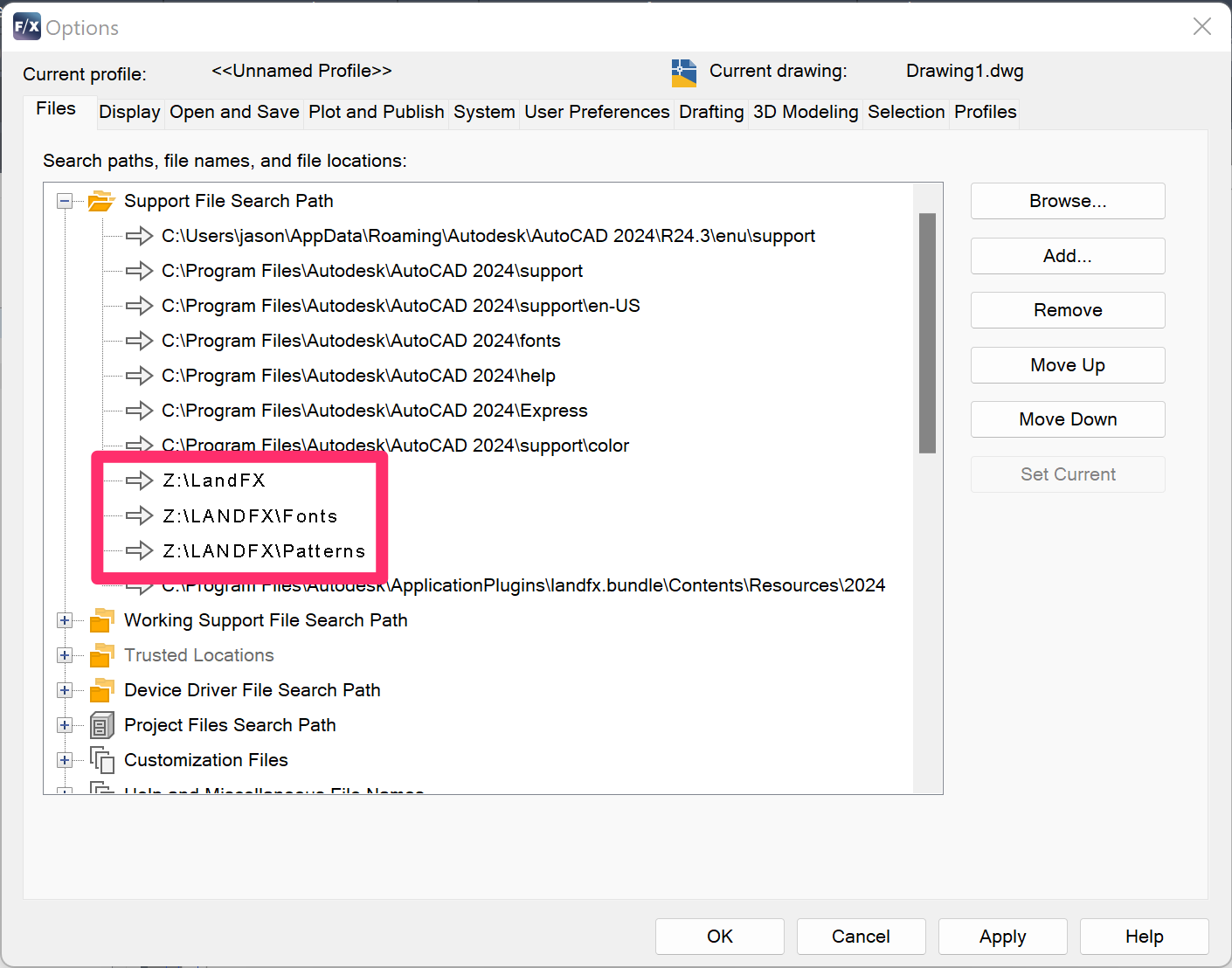Screen dimensions: 1232x968
Task: Click the Apply button
Action: tap(1002, 937)
